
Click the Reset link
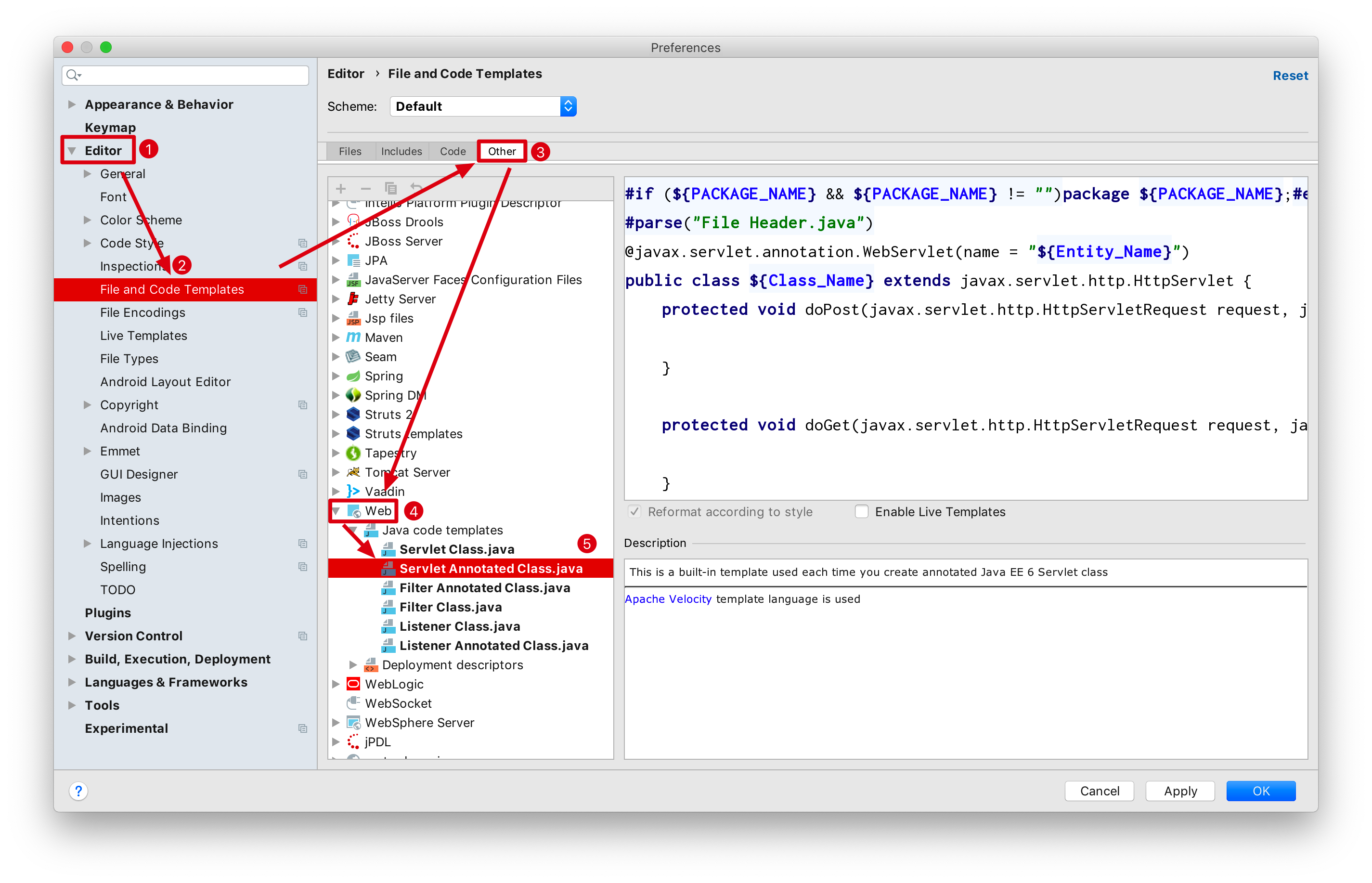coord(1290,76)
